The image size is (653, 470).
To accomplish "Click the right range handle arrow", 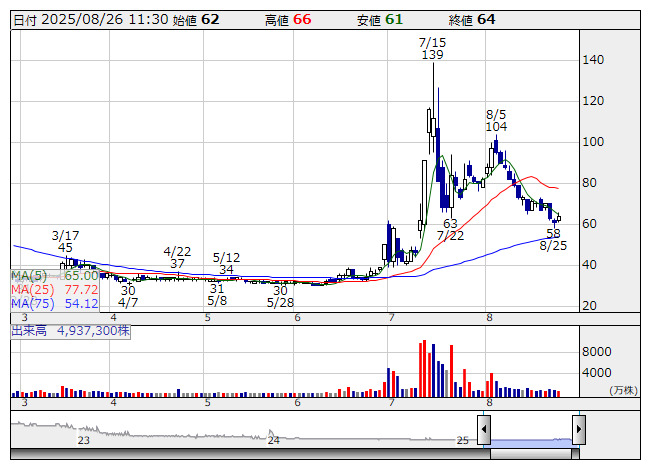I will (578, 430).
